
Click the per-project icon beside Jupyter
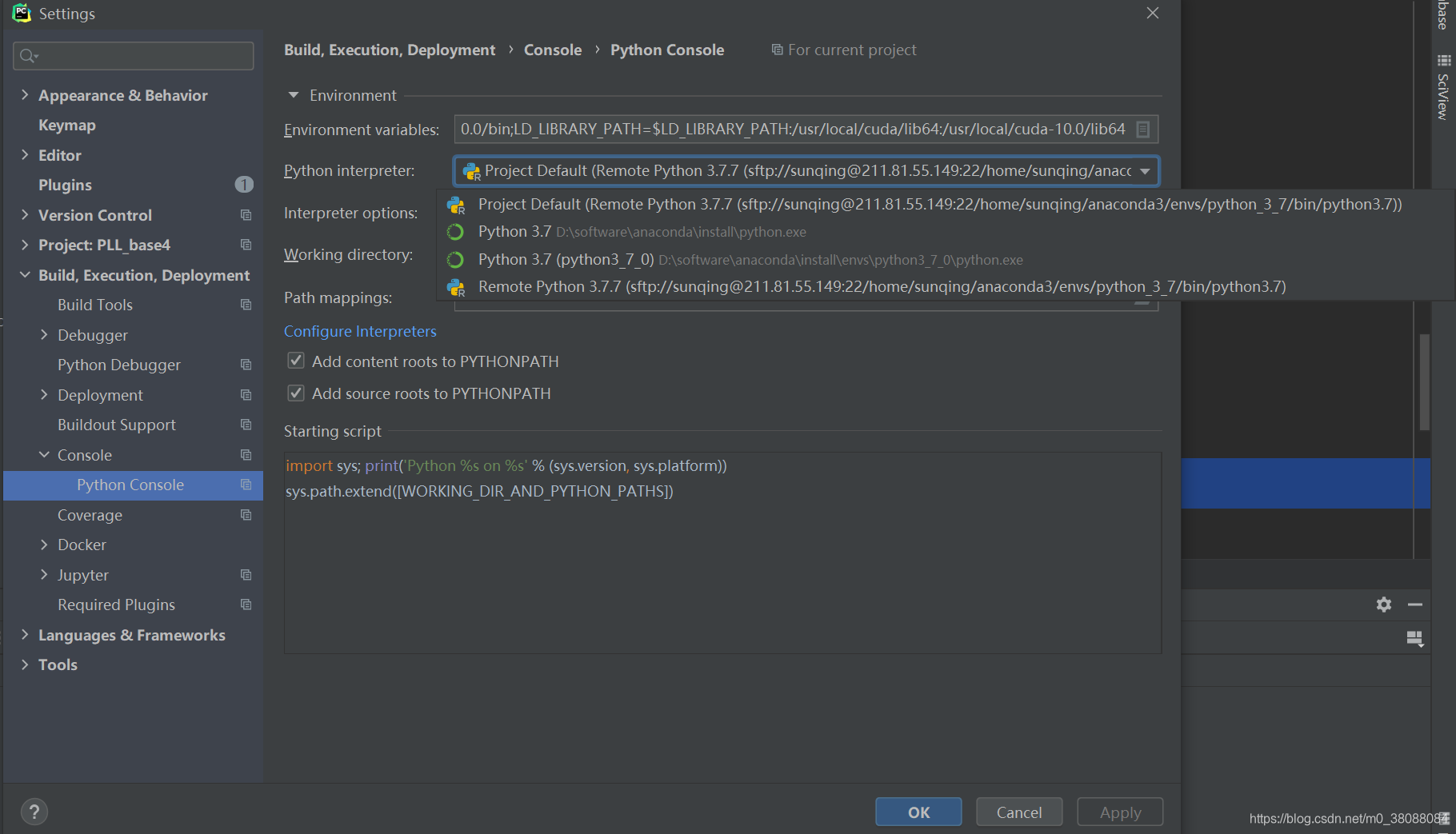pyautogui.click(x=246, y=575)
